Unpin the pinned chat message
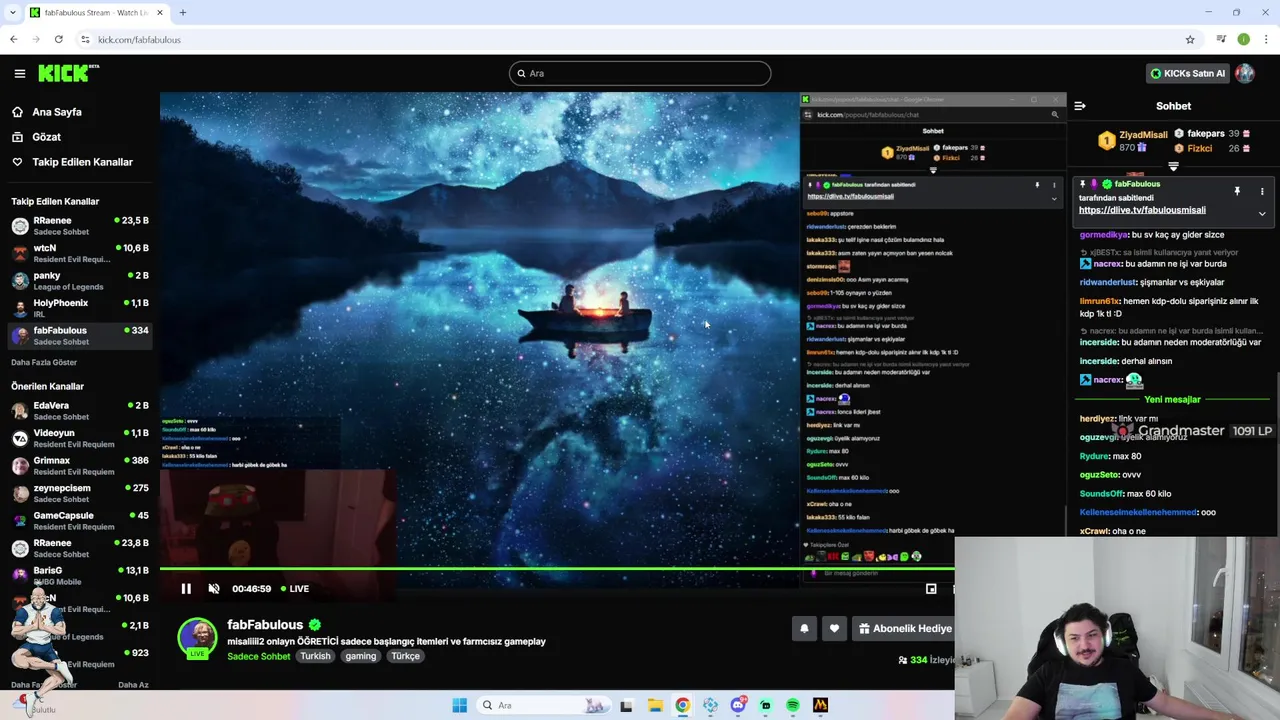The width and height of the screenshot is (1280, 720). point(1237,191)
